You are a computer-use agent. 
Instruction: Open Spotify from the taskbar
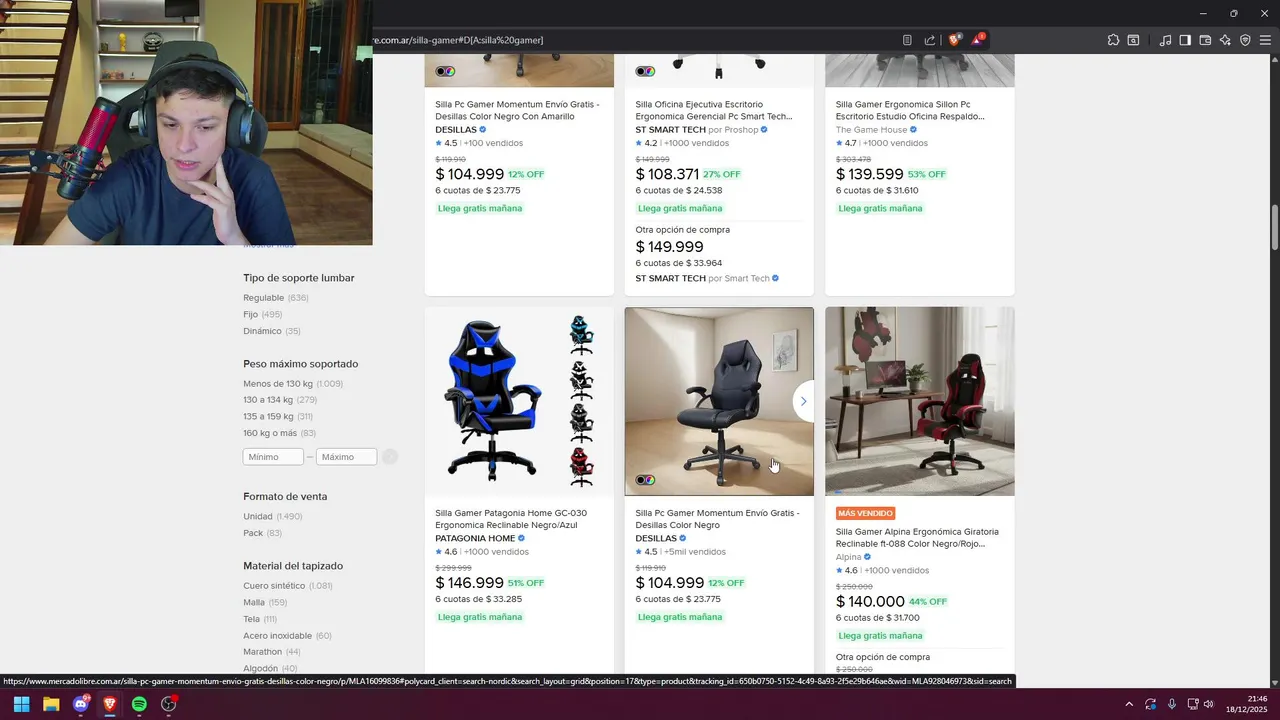coord(139,704)
